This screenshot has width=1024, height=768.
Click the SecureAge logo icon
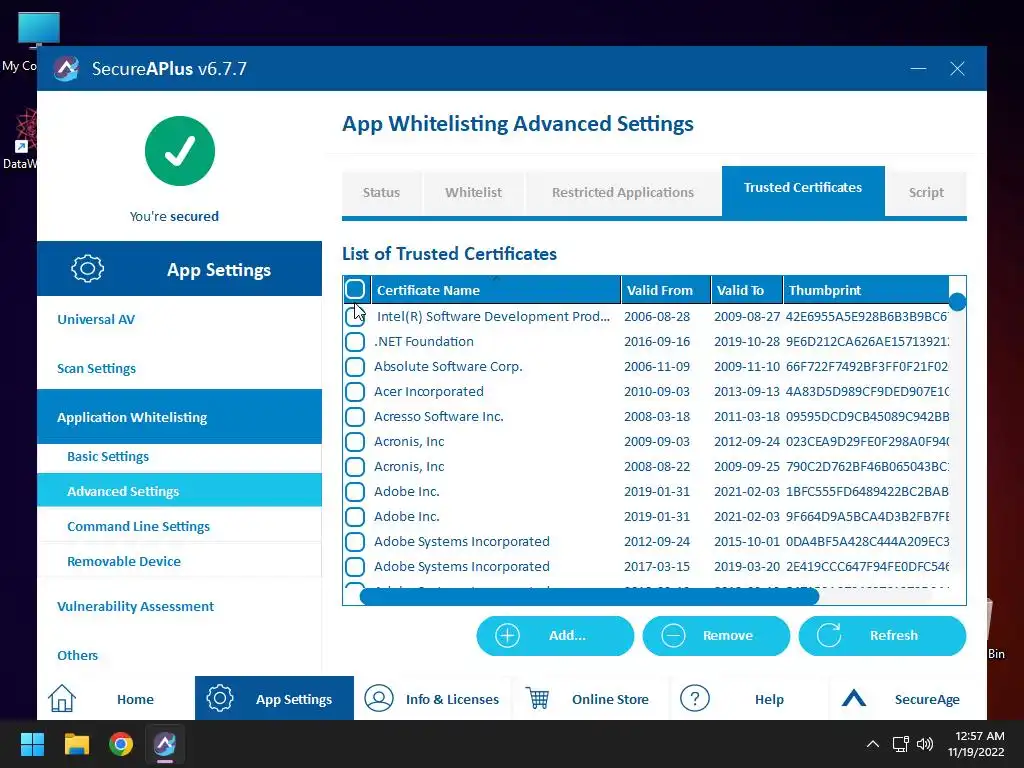[x=854, y=699]
